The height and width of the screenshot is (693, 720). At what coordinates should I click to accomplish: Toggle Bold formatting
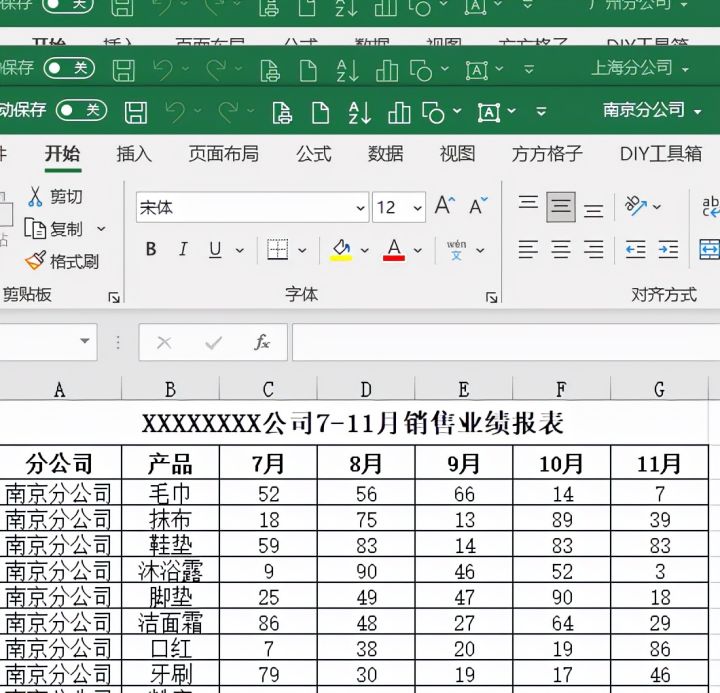(x=151, y=249)
